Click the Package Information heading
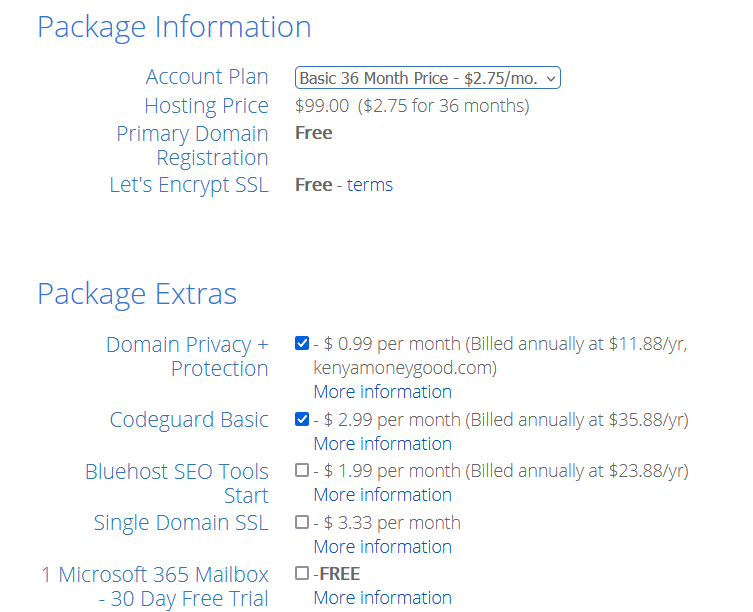Image resolution: width=753 pixels, height=612 pixels. coord(174,27)
